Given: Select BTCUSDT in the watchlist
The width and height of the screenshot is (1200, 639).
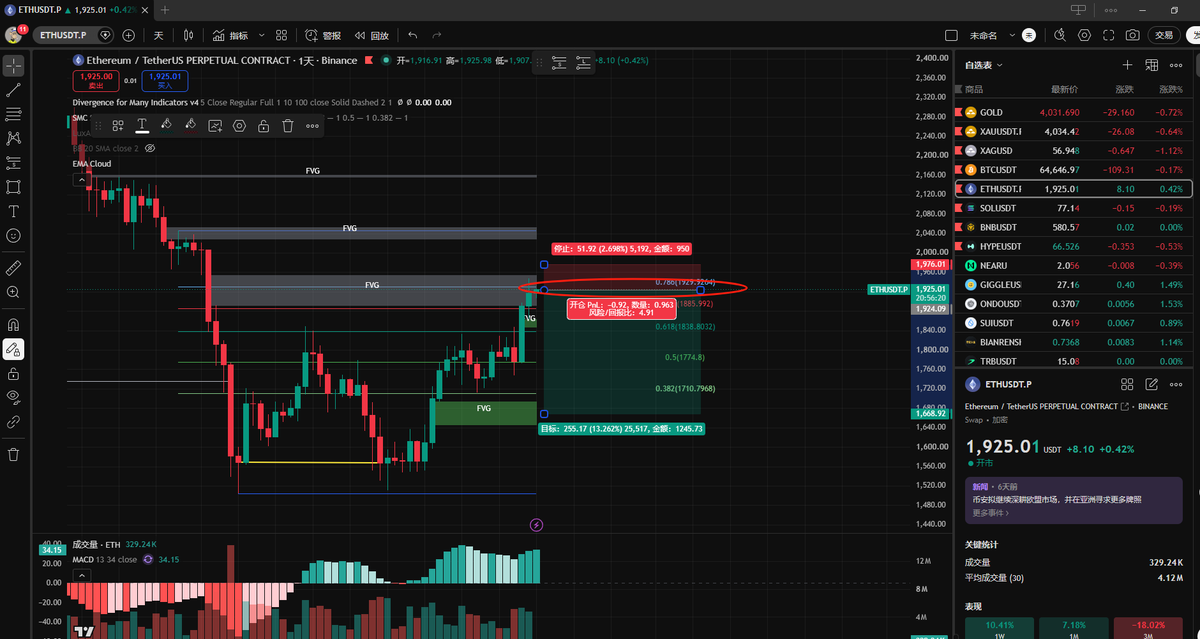Looking at the screenshot, I should tap(1073, 169).
